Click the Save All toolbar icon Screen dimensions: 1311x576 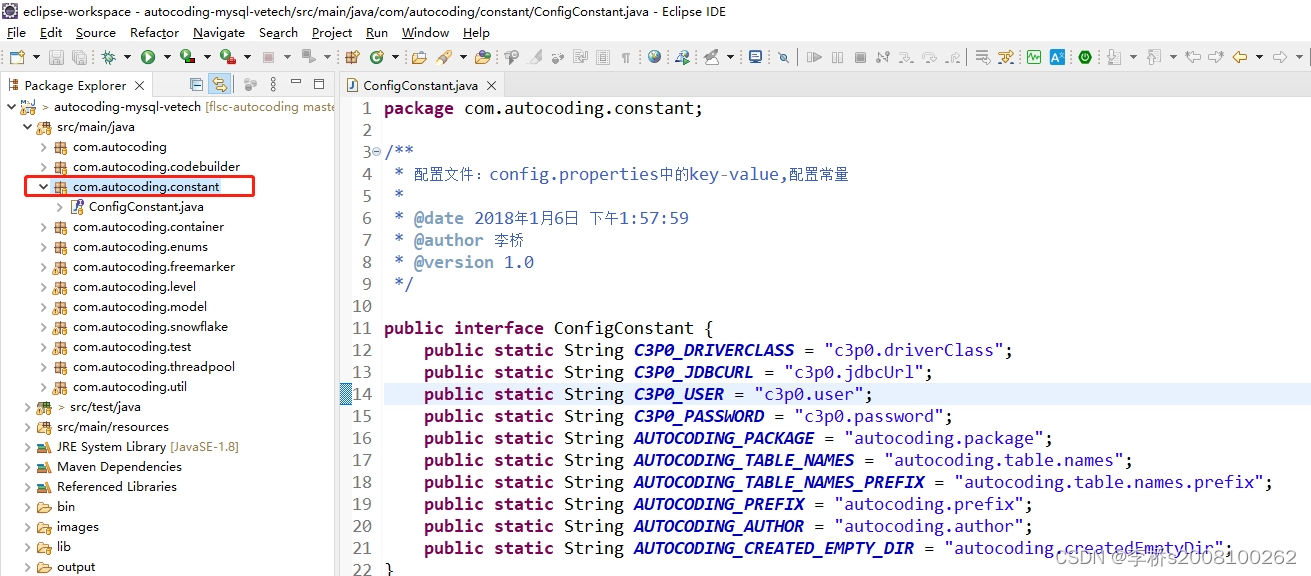click(x=79, y=56)
